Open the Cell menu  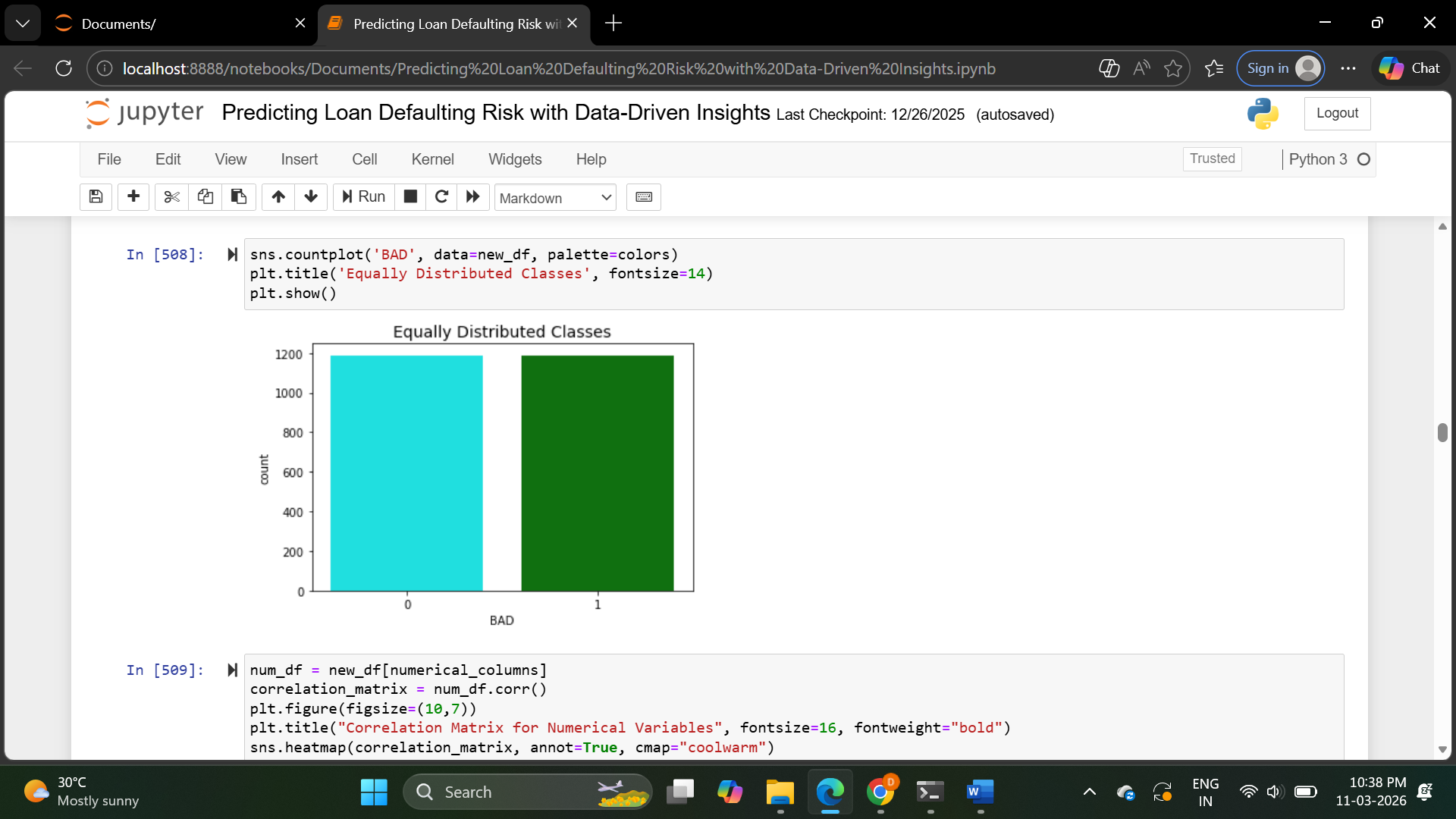(x=364, y=159)
